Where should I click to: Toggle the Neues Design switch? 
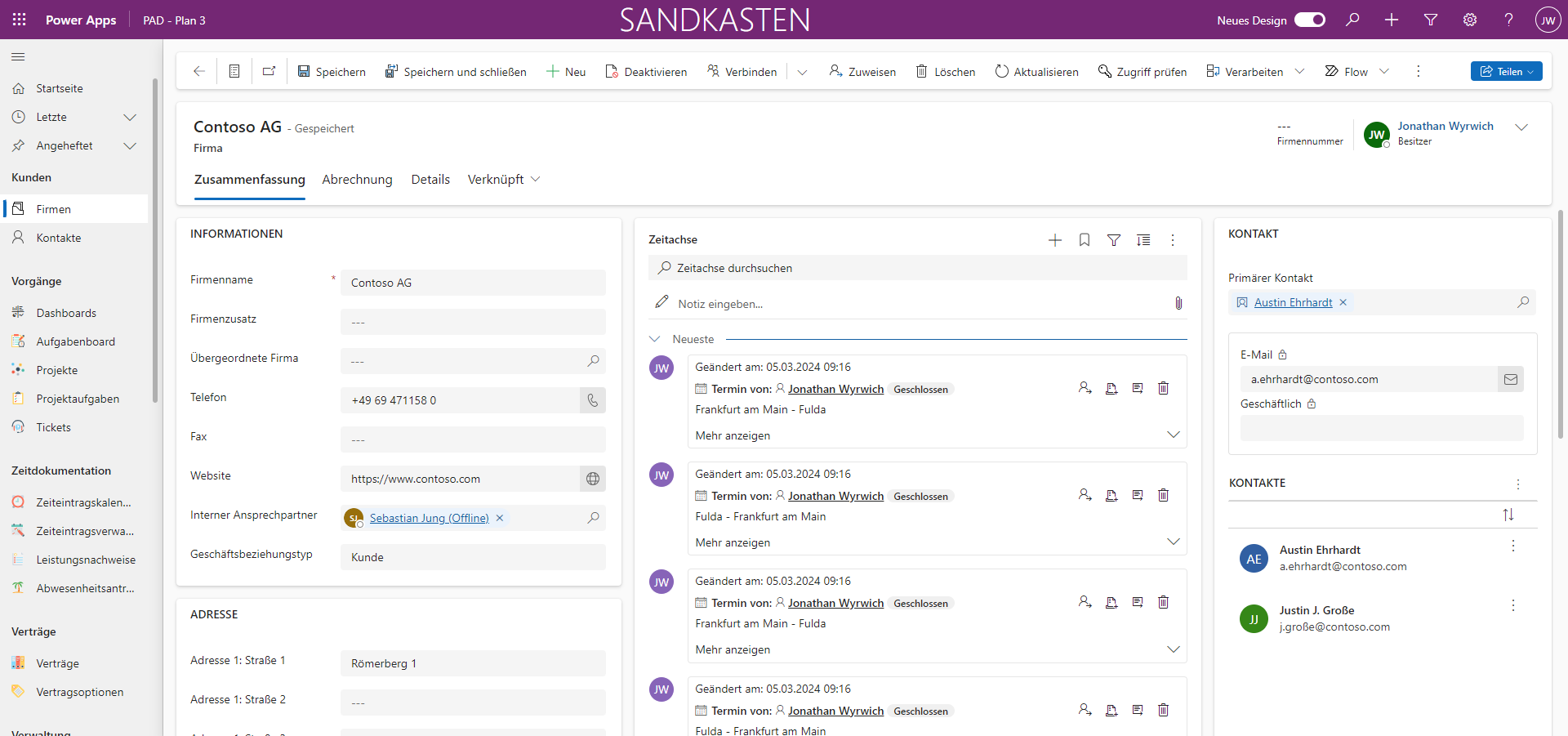coord(1310,20)
